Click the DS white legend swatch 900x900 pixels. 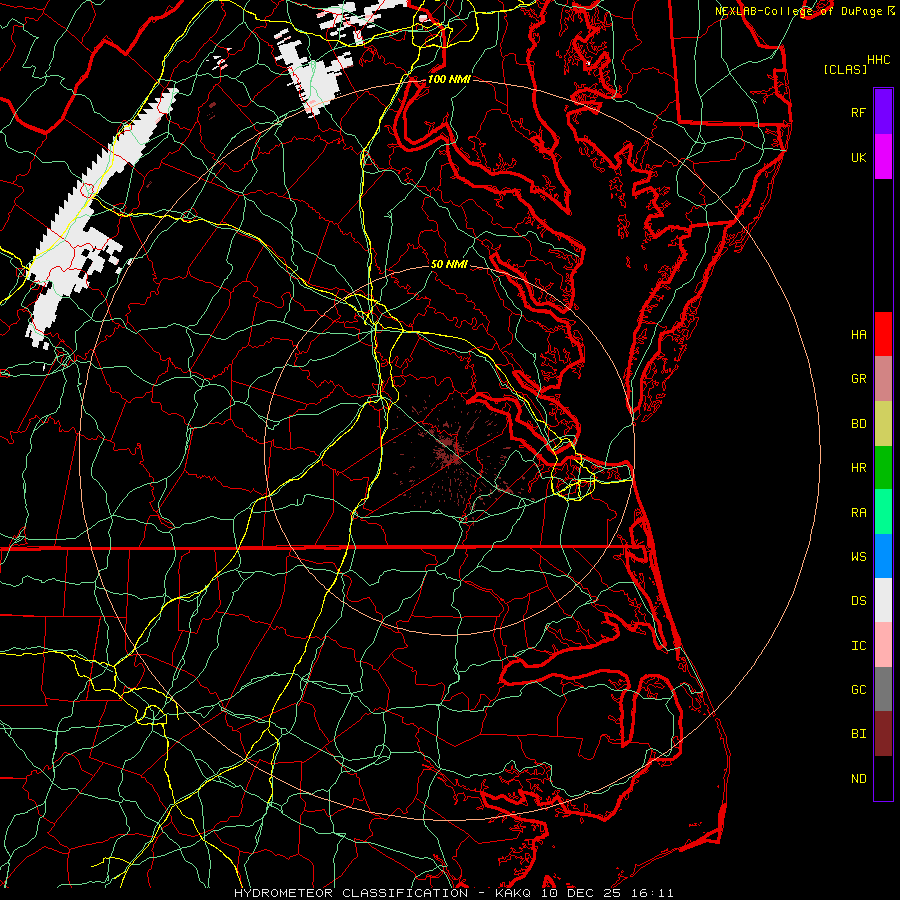883,600
